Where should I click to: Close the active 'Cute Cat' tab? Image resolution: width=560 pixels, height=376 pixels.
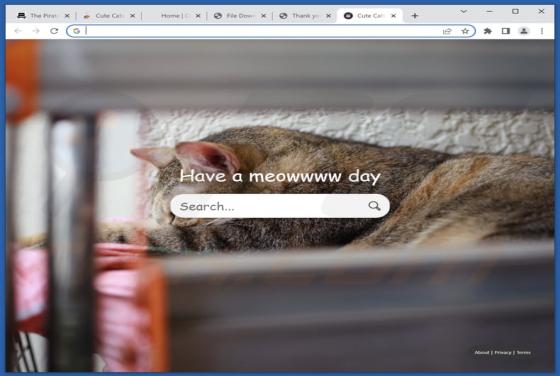point(393,16)
